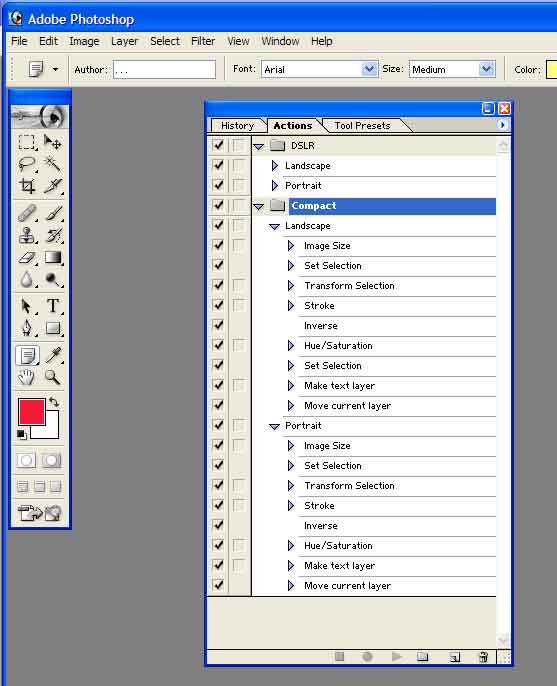Delete selected action with trash icon
The image size is (557, 686).
pyautogui.click(x=483, y=657)
